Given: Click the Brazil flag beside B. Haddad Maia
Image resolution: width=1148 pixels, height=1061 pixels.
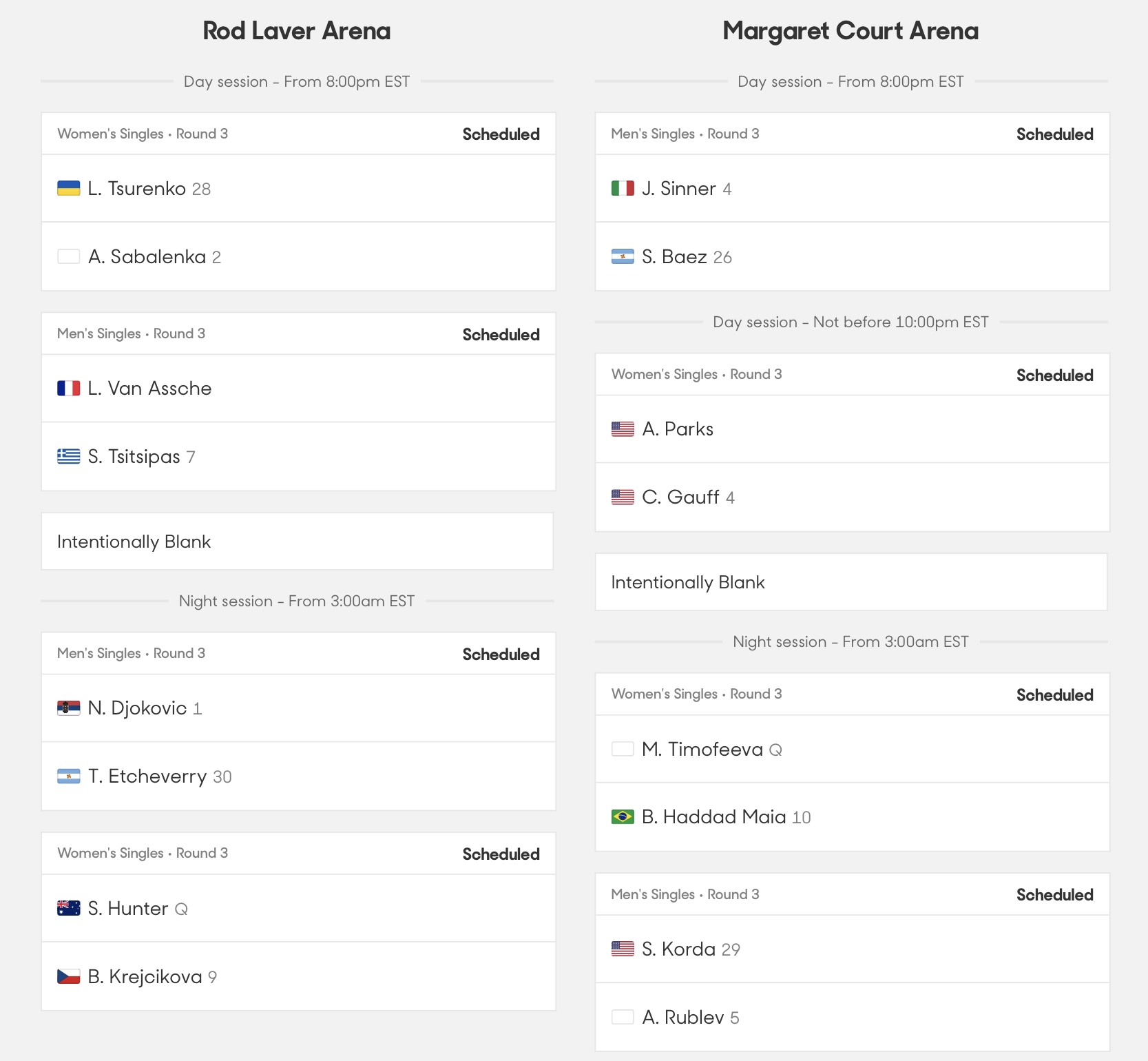Looking at the screenshot, I should 623,816.
